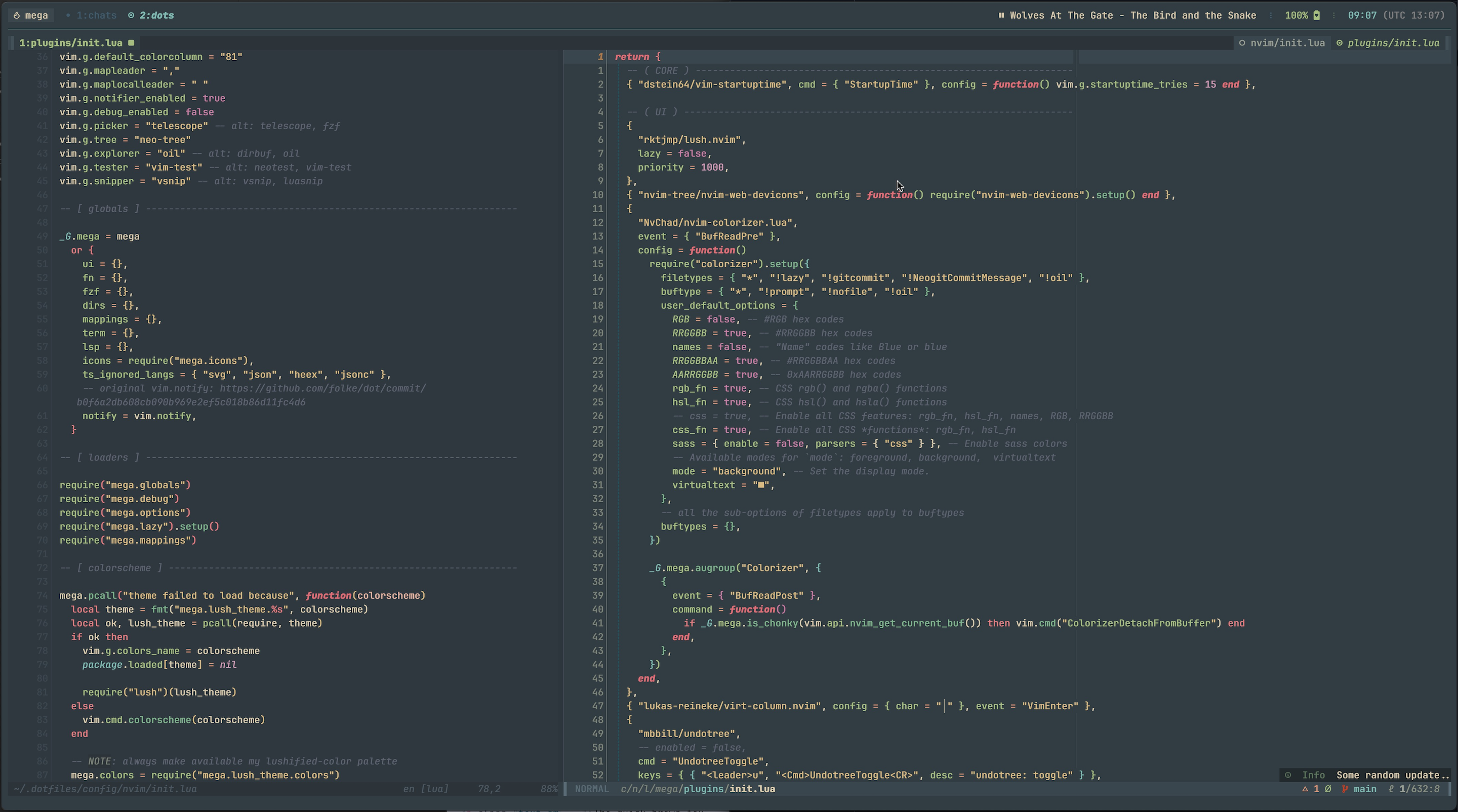This screenshot has height=812, width=1458.
Task: Click the 09:07 clock in status bar
Action: point(1362,15)
